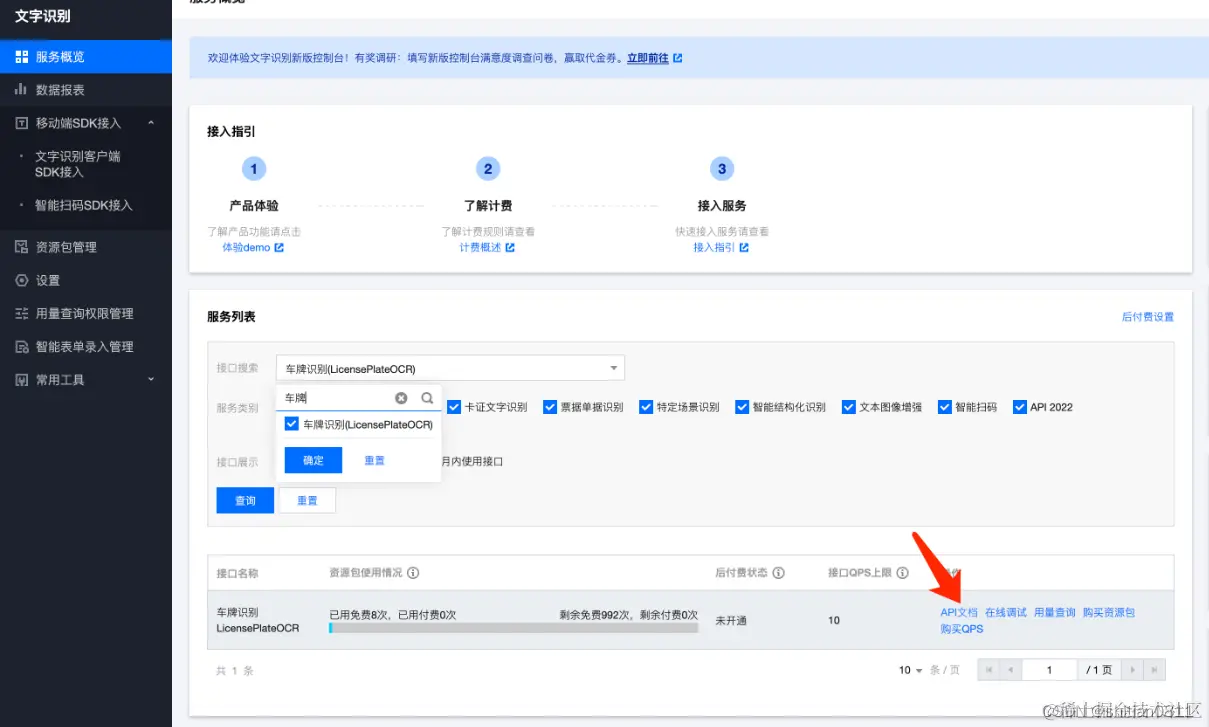Open 数据报表 via its bar-chart icon

click(x=20, y=89)
